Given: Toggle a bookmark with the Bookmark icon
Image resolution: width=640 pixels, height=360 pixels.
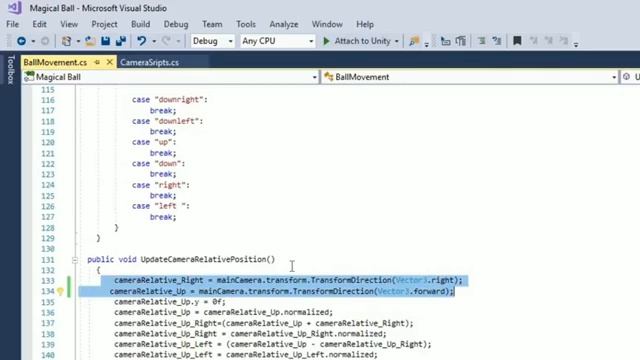Looking at the screenshot, I should tap(517, 41).
